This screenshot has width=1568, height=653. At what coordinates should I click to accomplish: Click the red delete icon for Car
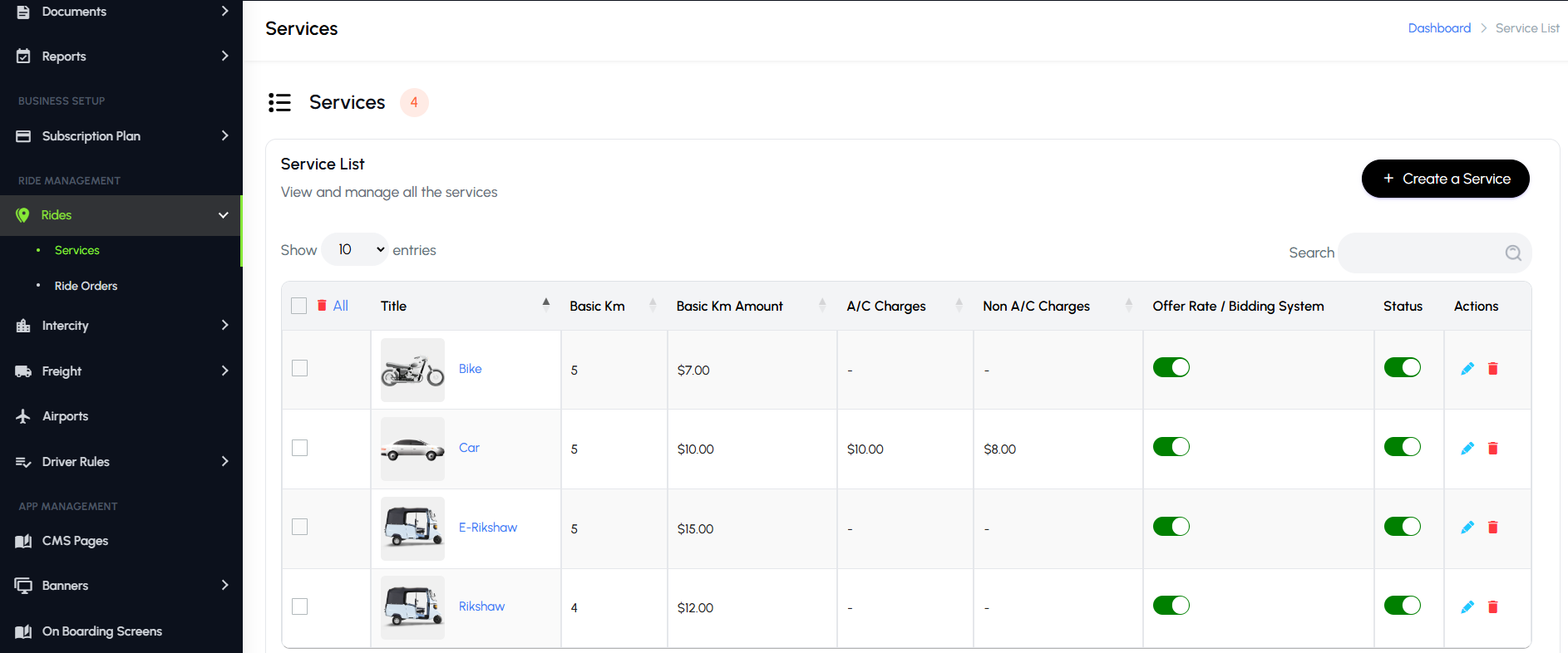click(x=1492, y=449)
